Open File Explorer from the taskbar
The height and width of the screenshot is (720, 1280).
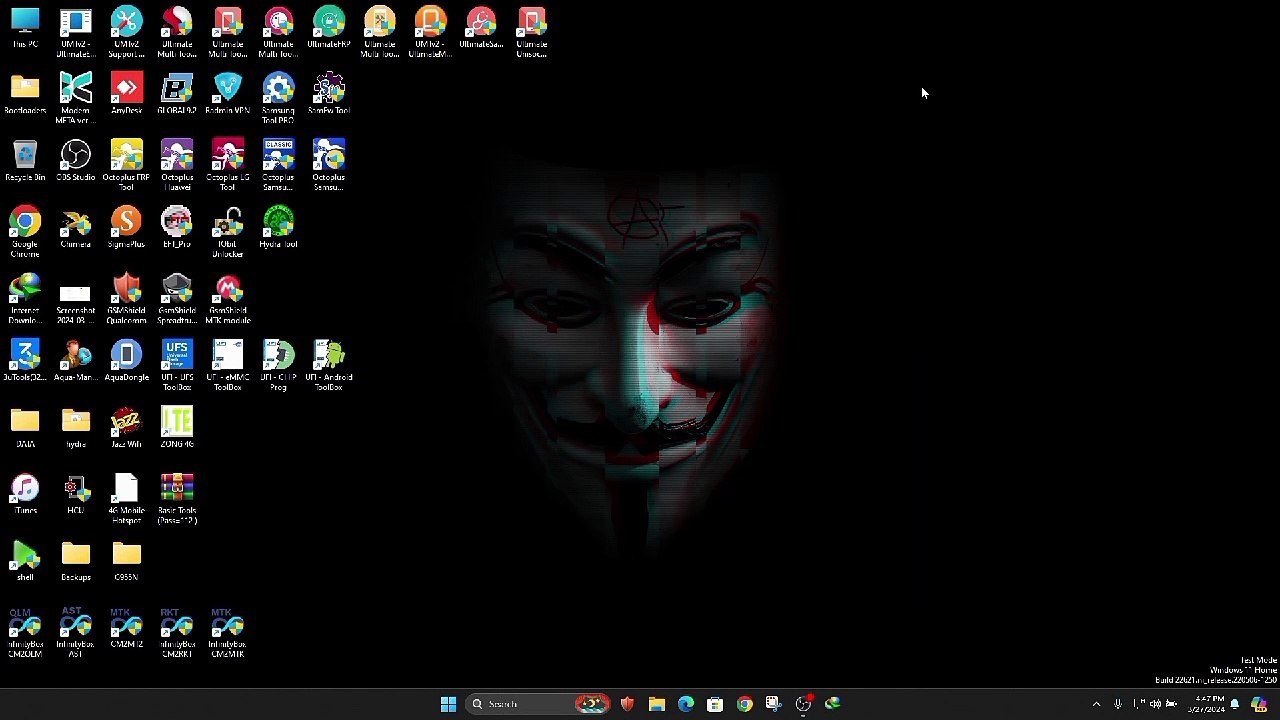(656, 704)
